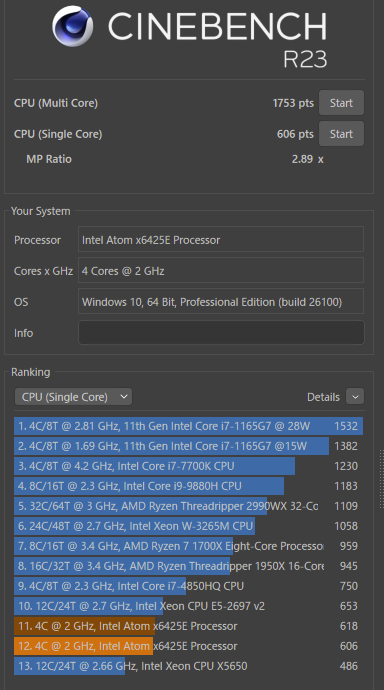Viewport: 384px width, 690px height.
Task: Select the orange Atom x6425E 606 entry
Action: [x=188, y=646]
